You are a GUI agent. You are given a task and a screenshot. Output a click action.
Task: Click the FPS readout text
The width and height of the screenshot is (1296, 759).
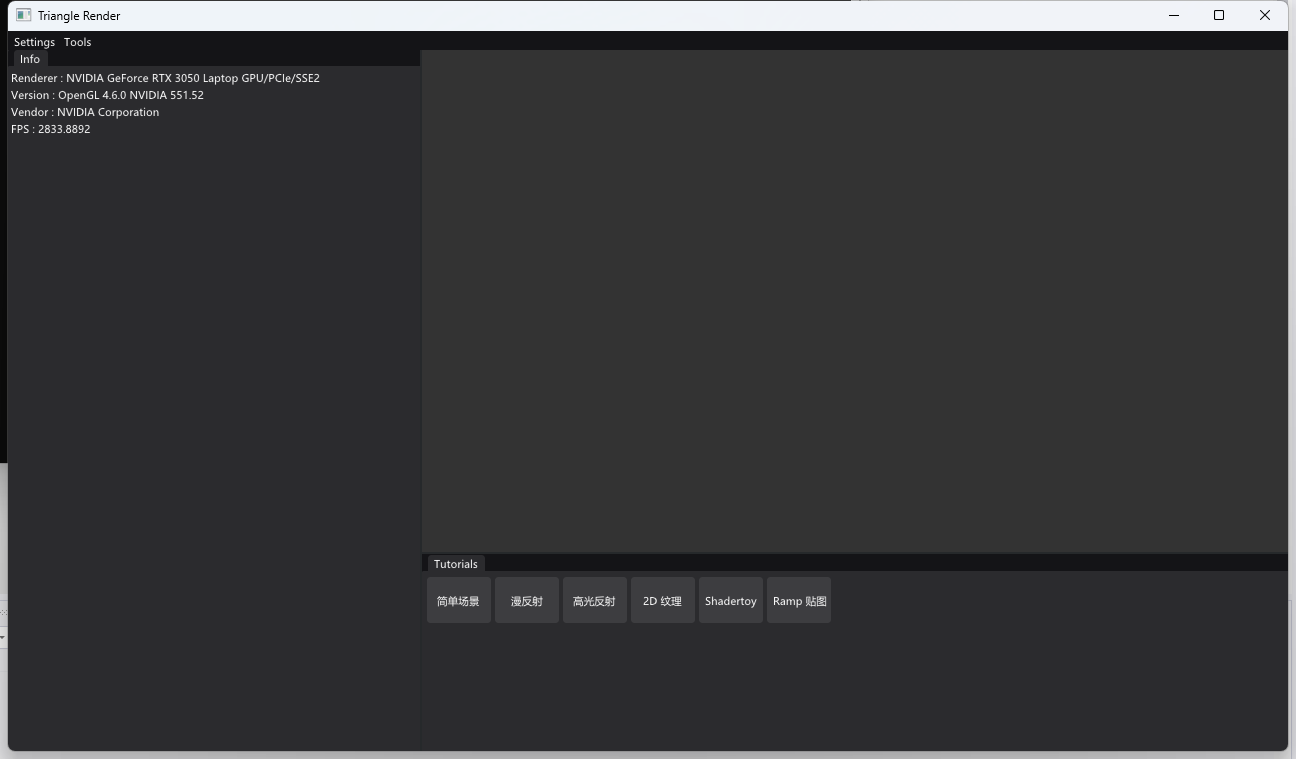(x=51, y=129)
